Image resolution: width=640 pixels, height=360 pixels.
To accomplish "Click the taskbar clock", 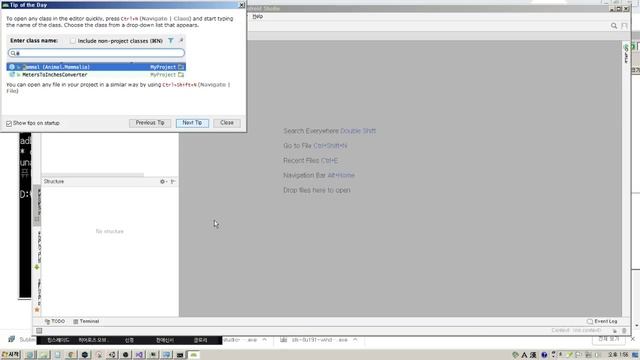I will (x=618, y=355).
